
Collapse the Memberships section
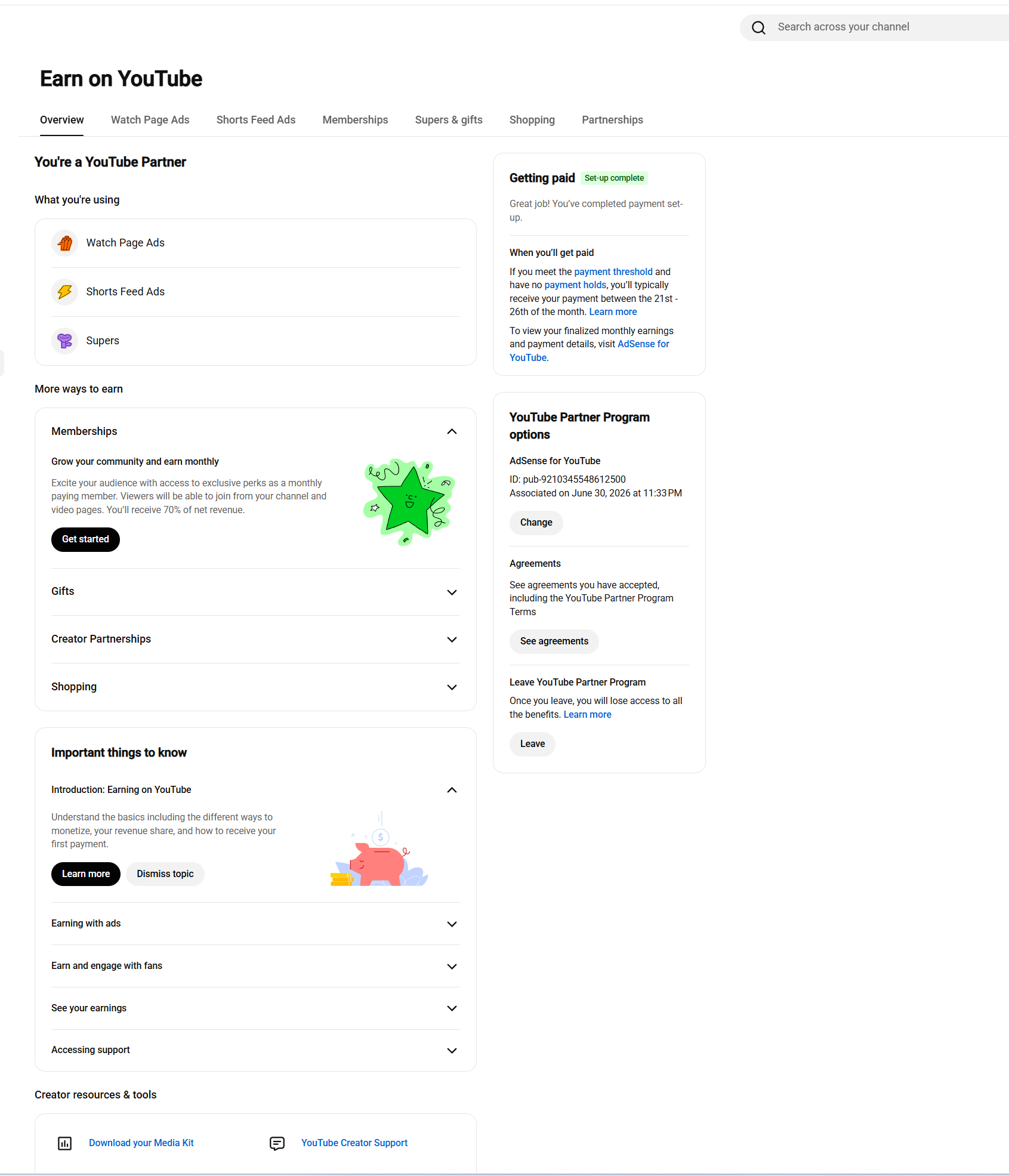click(x=452, y=431)
